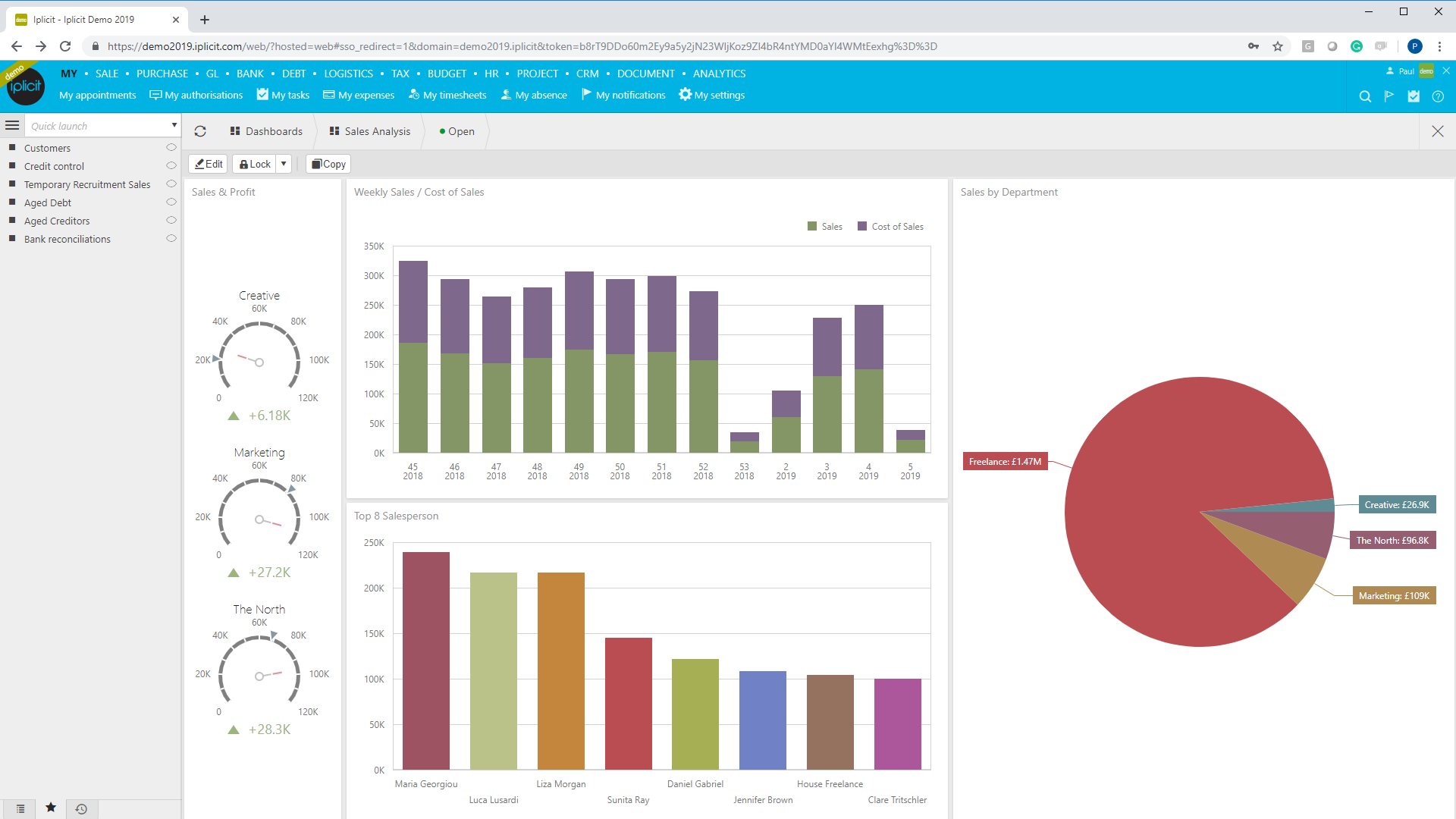
Task: Expand the Dashboards breadcrumb
Action: point(266,131)
